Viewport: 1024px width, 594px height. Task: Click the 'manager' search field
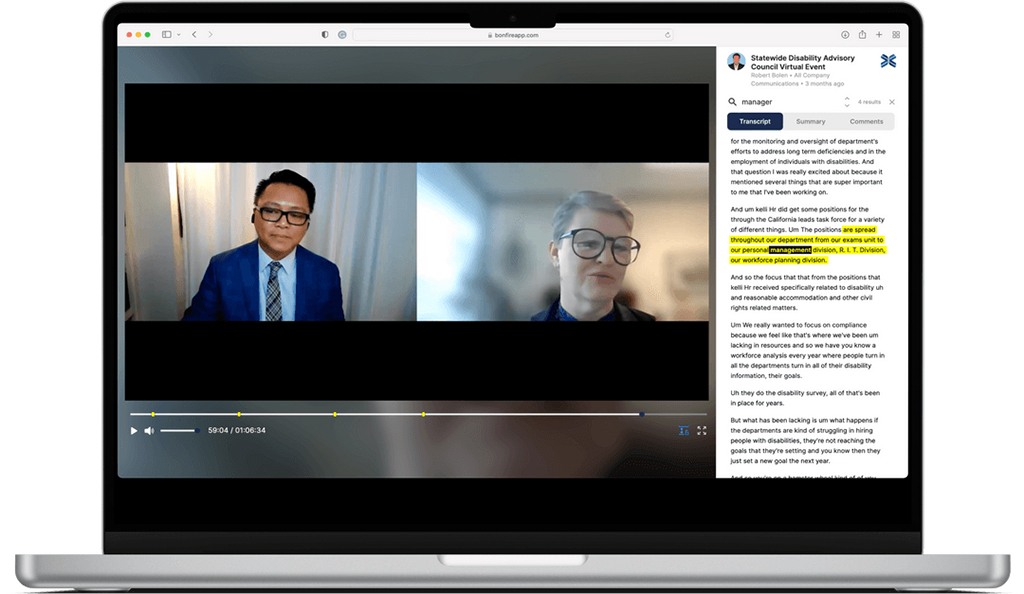coord(785,102)
